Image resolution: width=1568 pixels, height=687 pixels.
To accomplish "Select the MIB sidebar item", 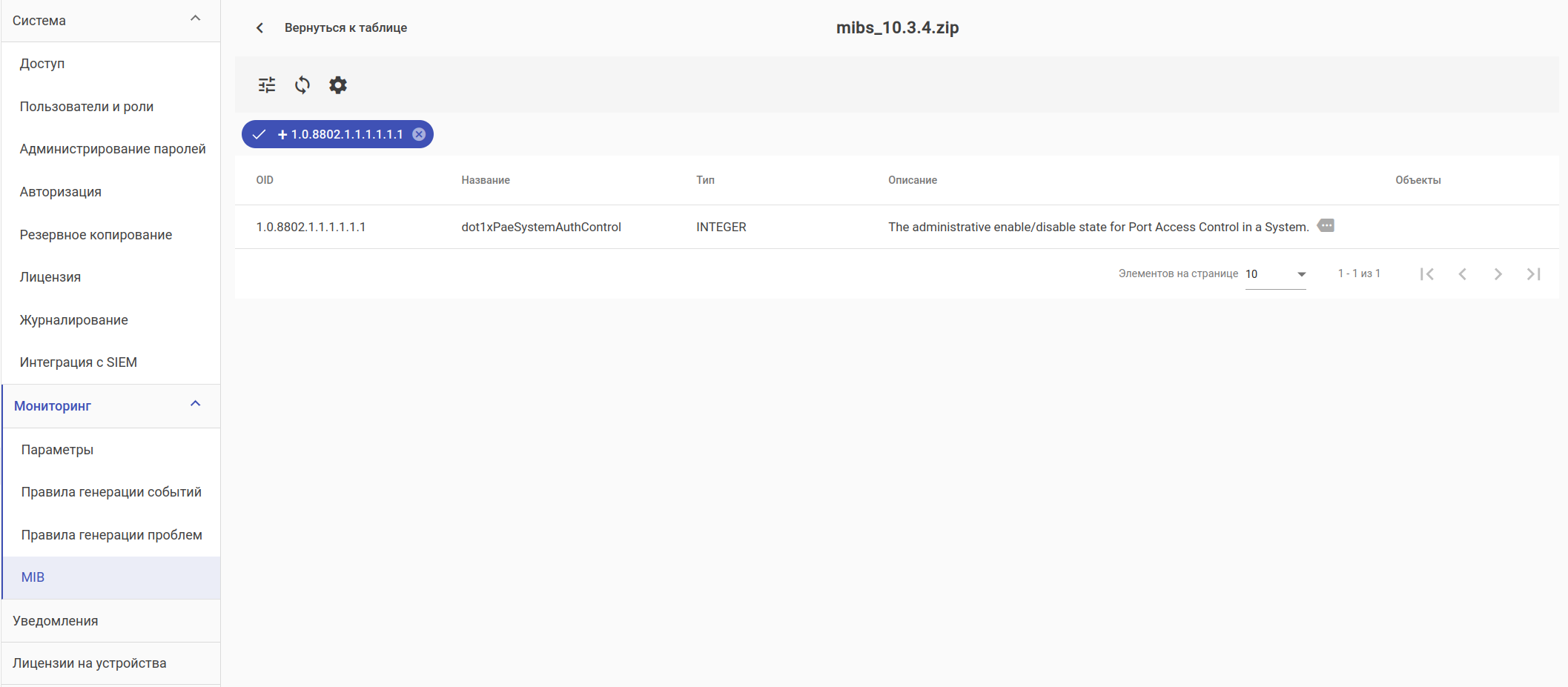I will (112, 577).
